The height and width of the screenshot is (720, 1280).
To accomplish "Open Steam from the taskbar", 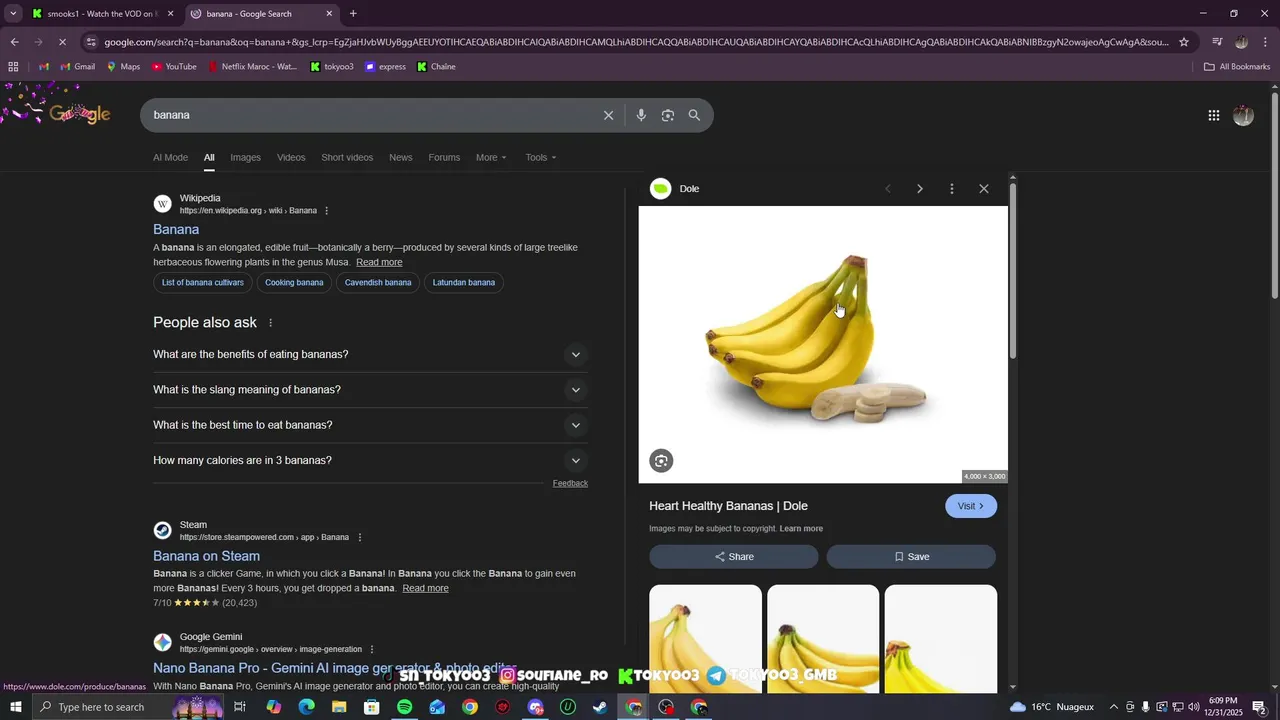I will [600, 707].
